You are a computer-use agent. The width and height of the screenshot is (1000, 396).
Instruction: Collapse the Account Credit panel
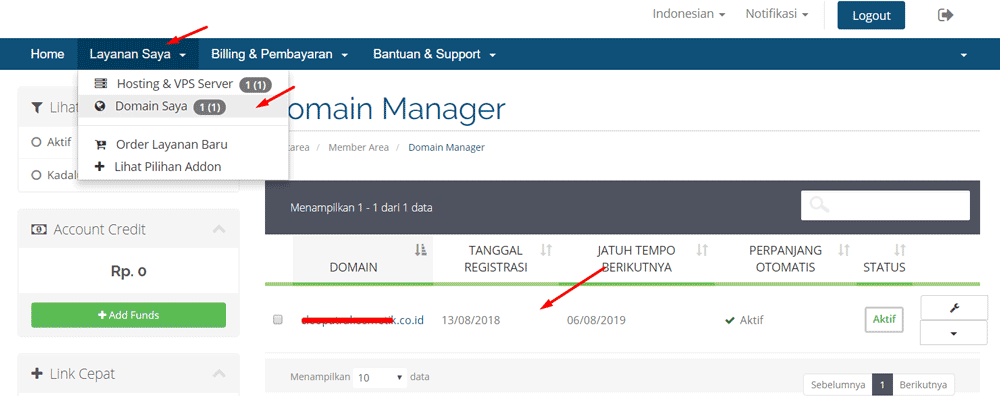[219, 229]
